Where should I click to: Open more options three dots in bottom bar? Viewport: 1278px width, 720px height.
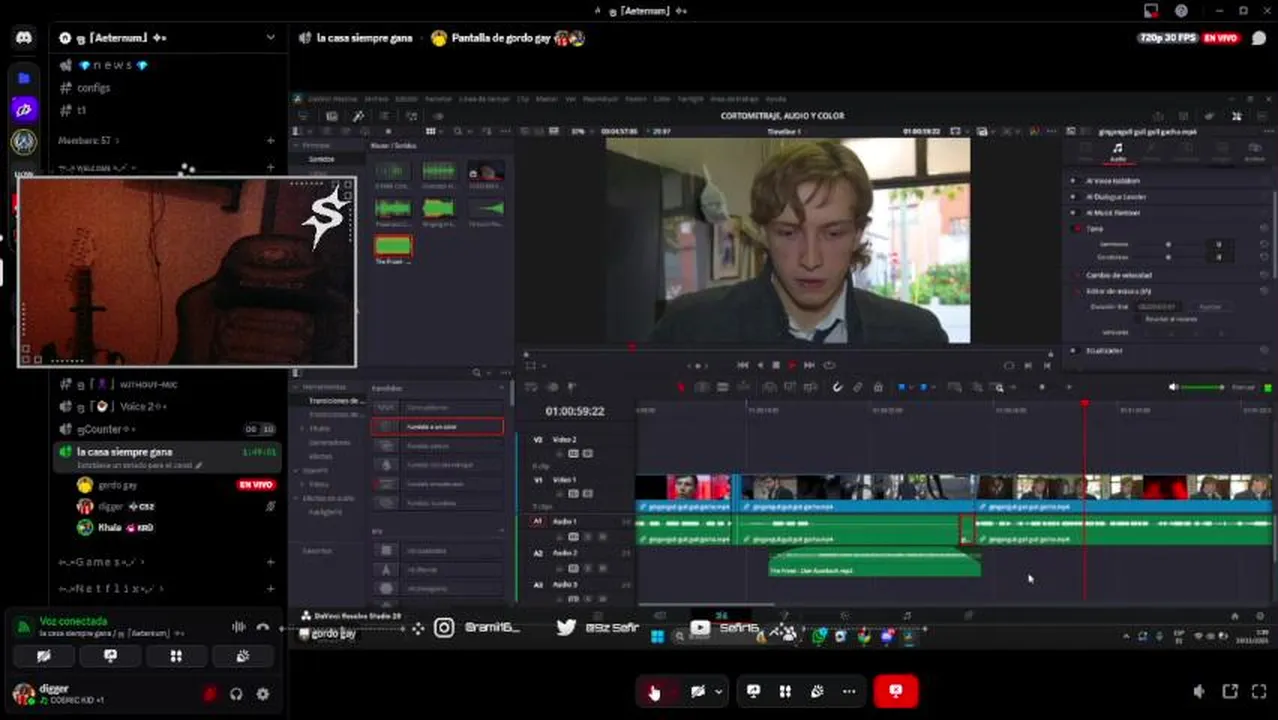(x=849, y=691)
